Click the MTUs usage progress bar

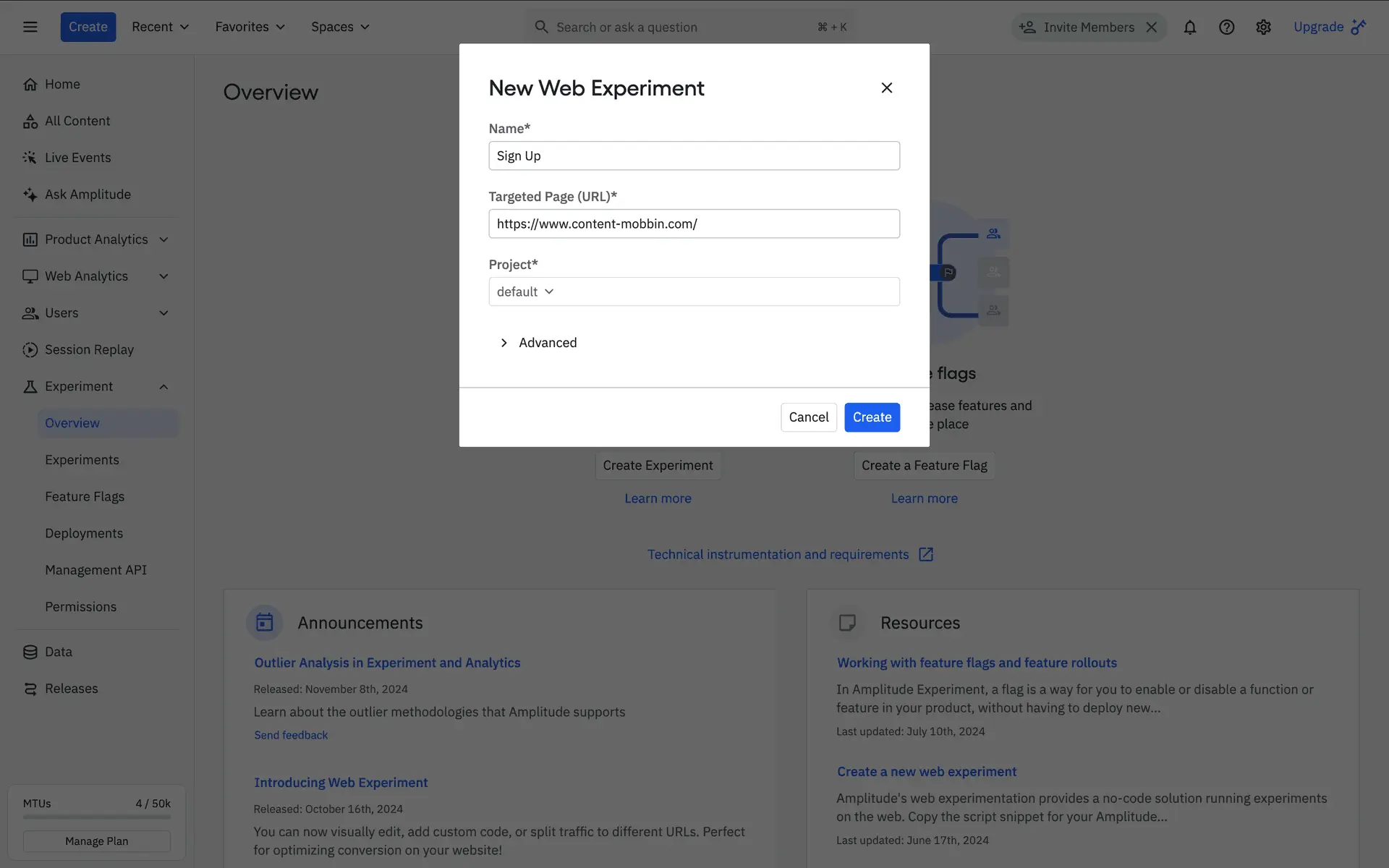(96, 817)
